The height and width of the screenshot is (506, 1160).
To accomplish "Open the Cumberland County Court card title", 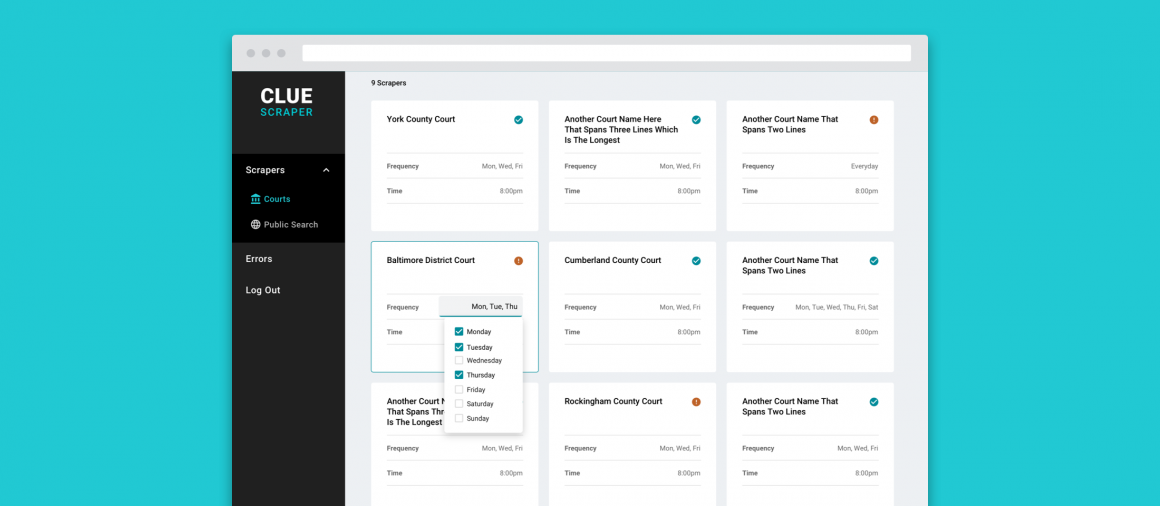I will click(x=613, y=260).
